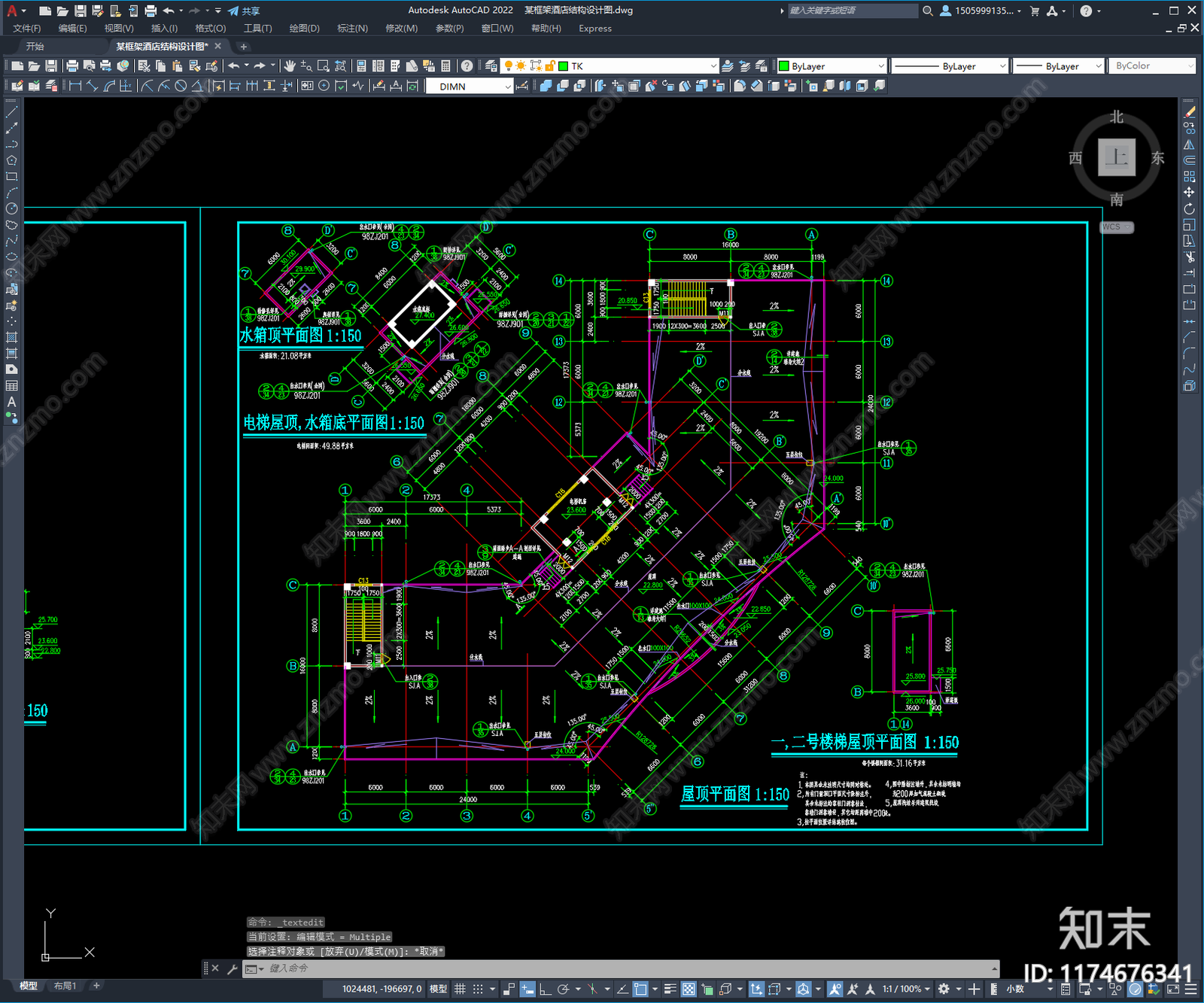This screenshot has height=1003, width=1204.
Task: Click the Erase tool in right toolbar
Action: [1189, 111]
